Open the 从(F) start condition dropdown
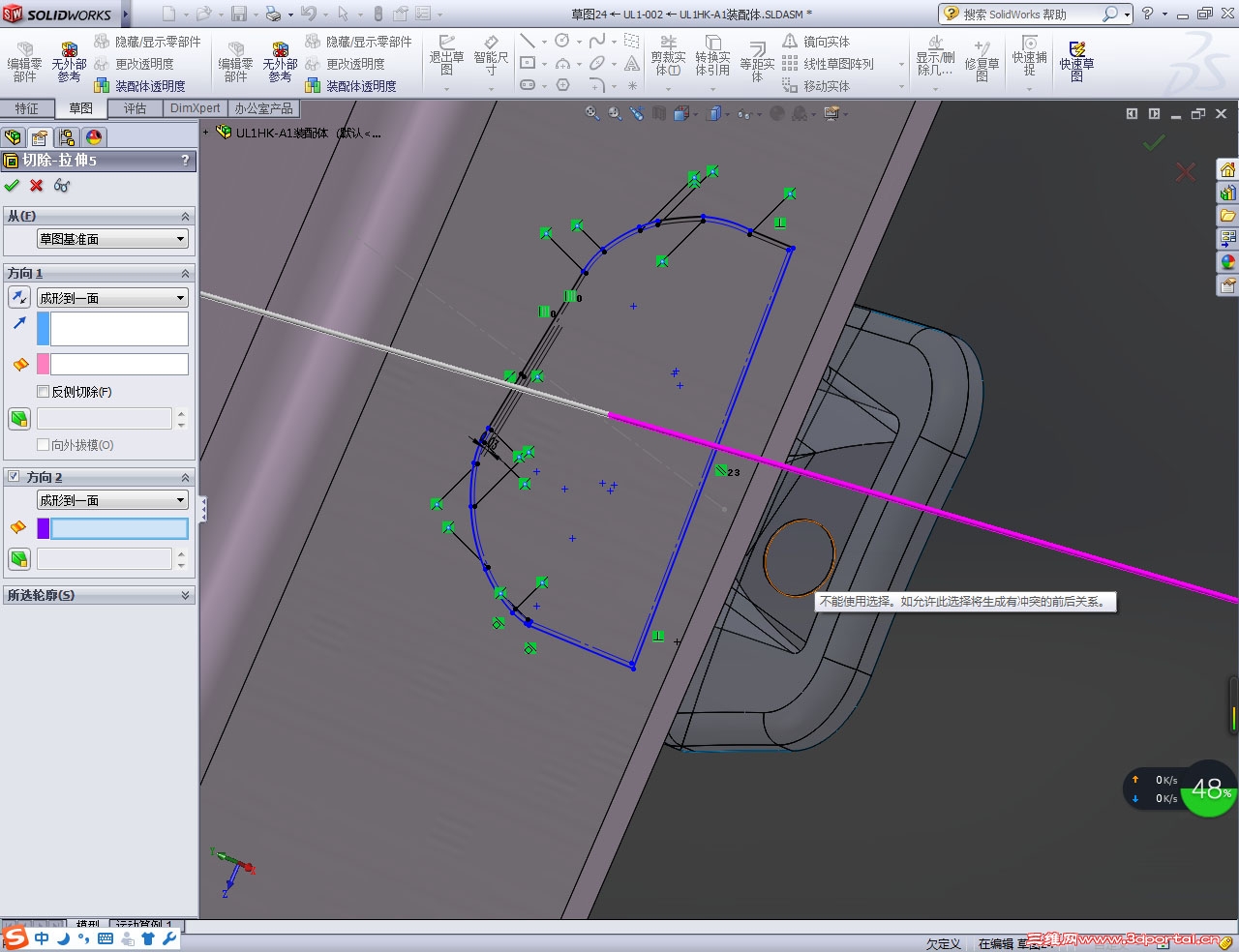The height and width of the screenshot is (952, 1239). coord(112,239)
